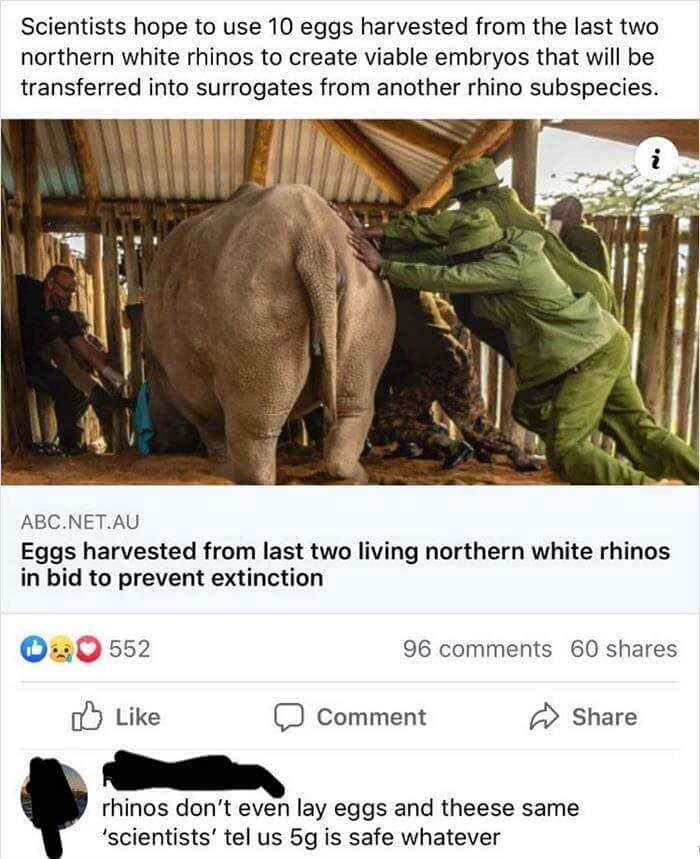This screenshot has height=859, width=700.
Task: Click the thumbs-up Like icon
Action: click(87, 716)
